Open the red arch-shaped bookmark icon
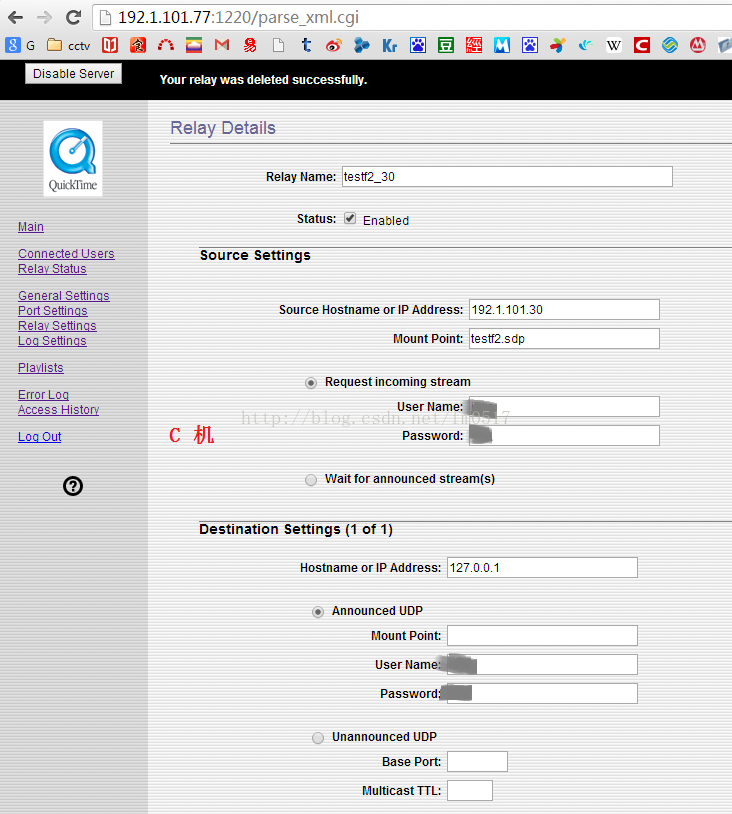The image size is (732, 814). point(166,46)
